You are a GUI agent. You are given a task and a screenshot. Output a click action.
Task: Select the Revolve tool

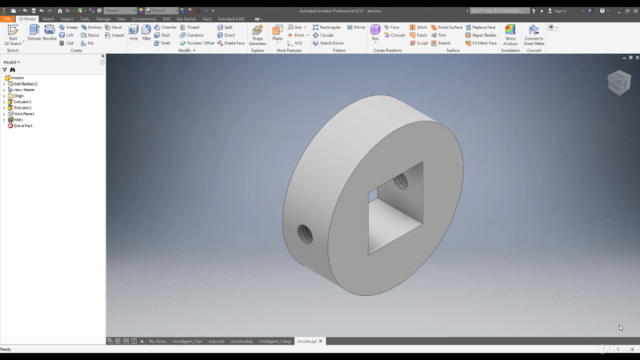49,33
